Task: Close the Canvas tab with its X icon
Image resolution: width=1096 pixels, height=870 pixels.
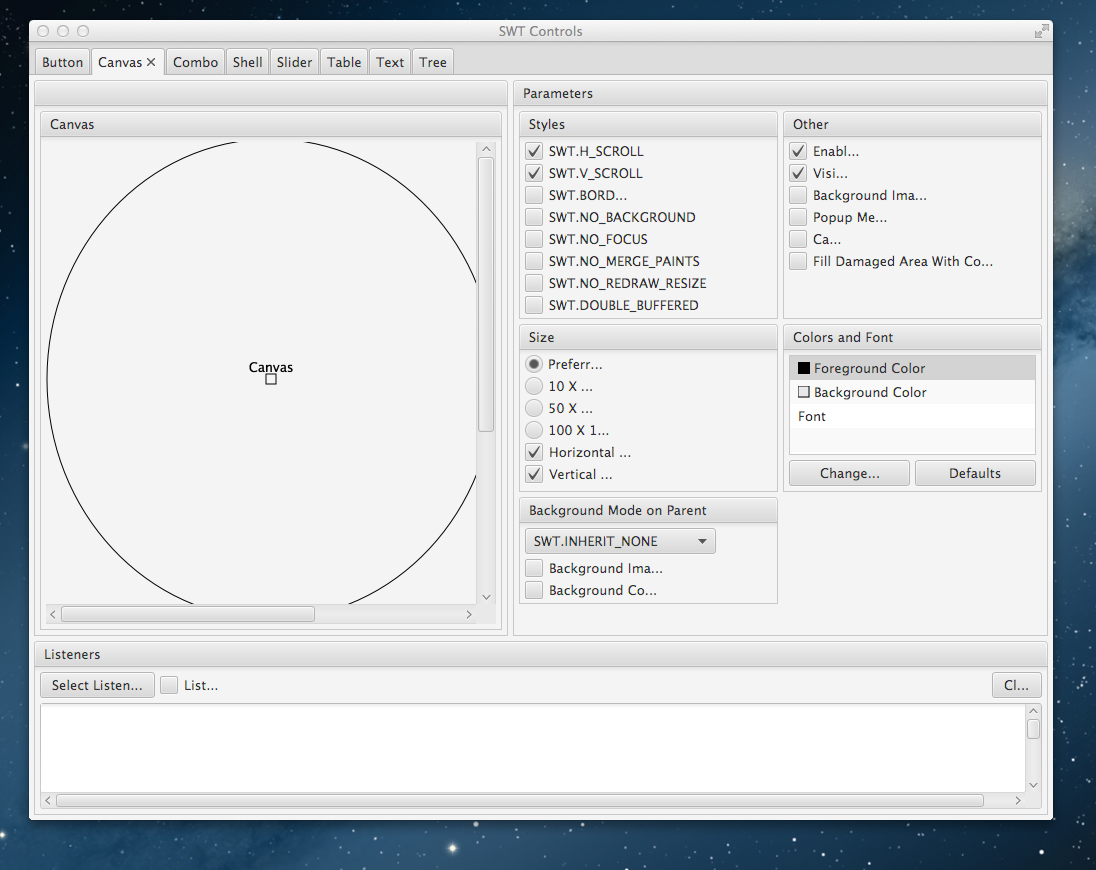Action: [x=151, y=62]
